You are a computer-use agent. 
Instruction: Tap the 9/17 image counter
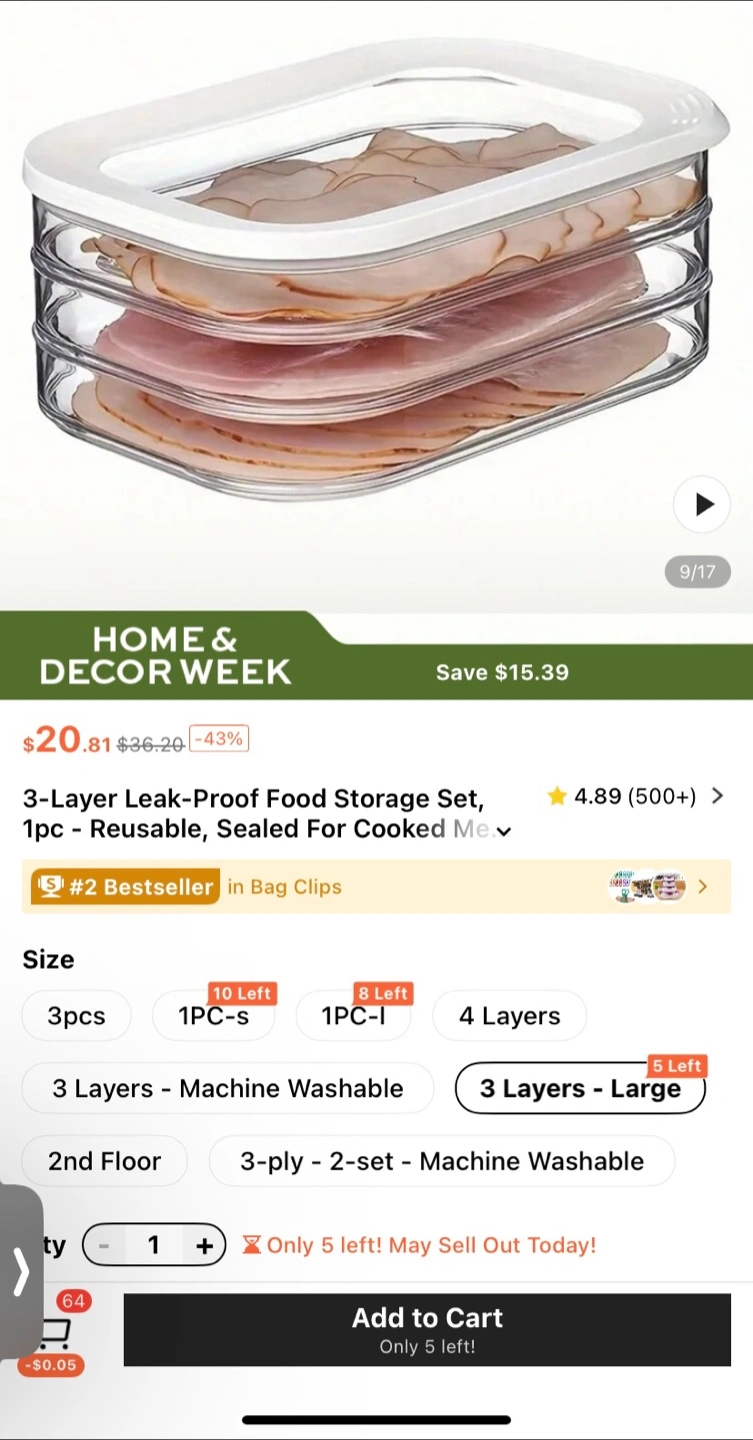(x=697, y=572)
